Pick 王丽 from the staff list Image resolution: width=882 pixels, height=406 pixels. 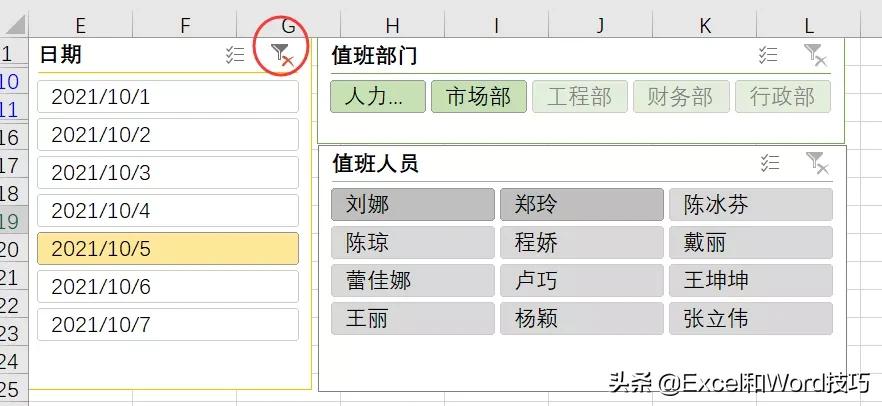click(x=413, y=319)
